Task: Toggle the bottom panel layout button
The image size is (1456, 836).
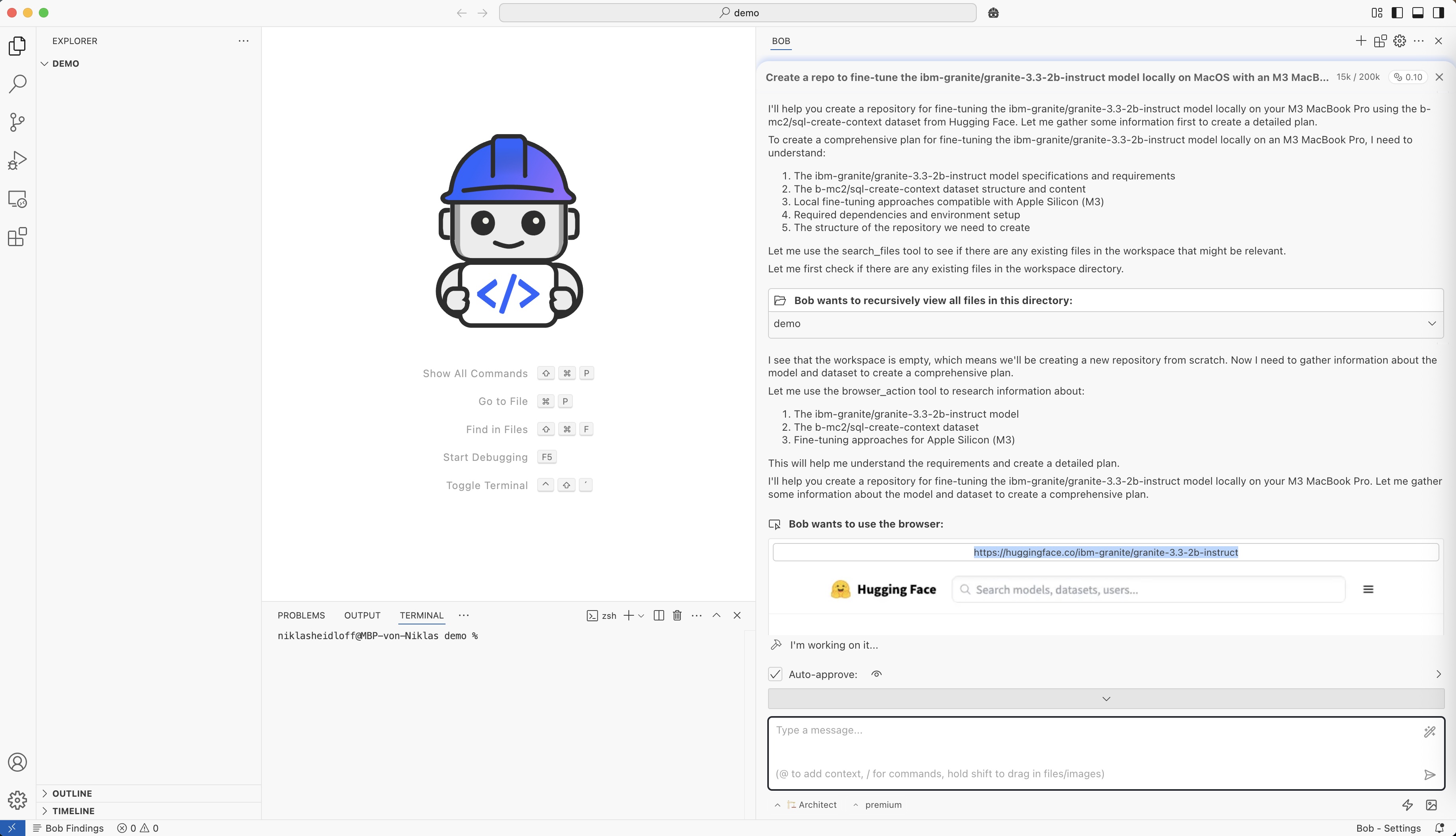Action: (x=1418, y=13)
